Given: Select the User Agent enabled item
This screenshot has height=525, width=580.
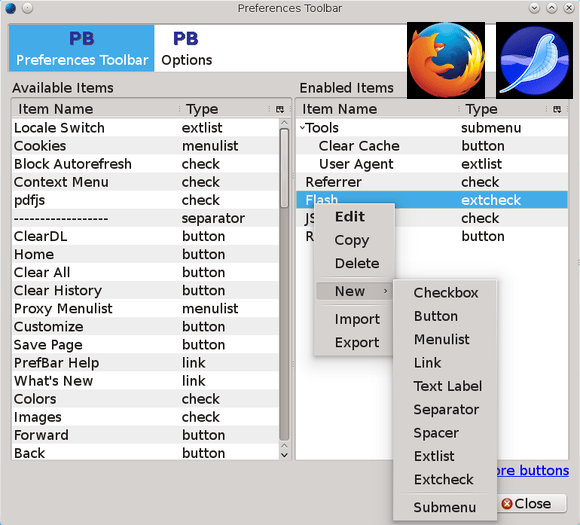Looking at the screenshot, I should click(x=432, y=164).
